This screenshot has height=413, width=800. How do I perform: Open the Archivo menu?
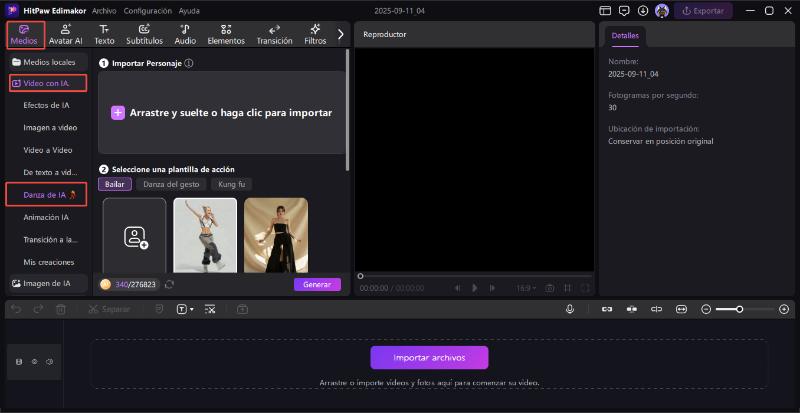104,11
